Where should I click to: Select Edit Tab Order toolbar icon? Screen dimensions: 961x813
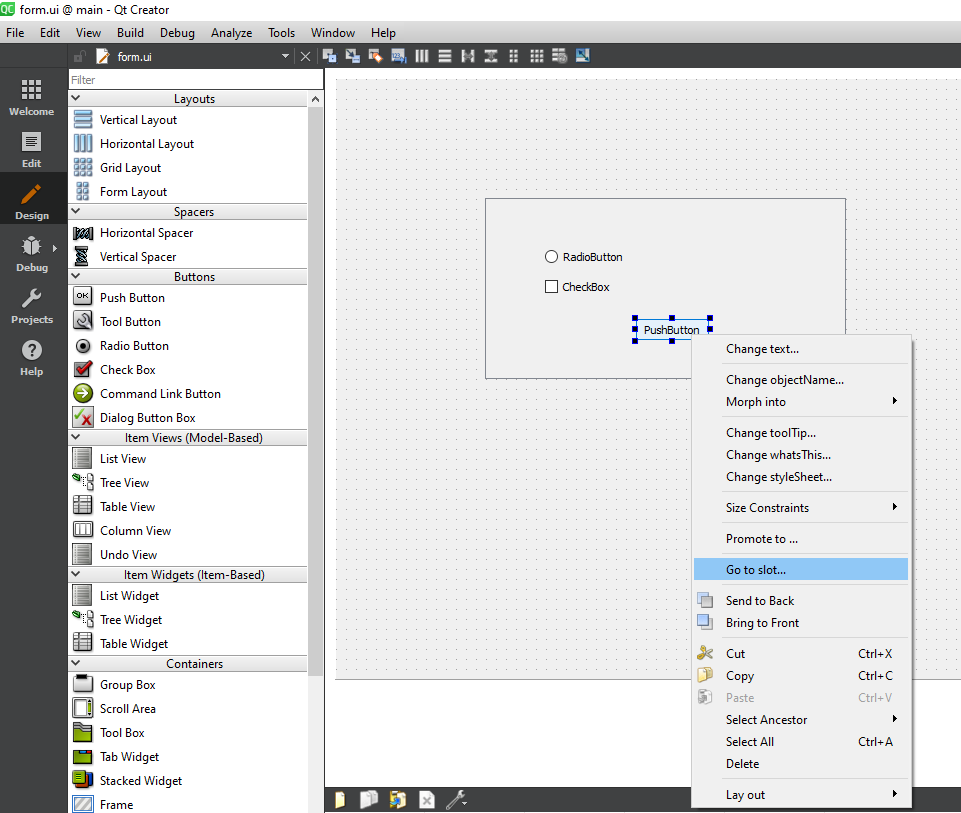(x=398, y=56)
